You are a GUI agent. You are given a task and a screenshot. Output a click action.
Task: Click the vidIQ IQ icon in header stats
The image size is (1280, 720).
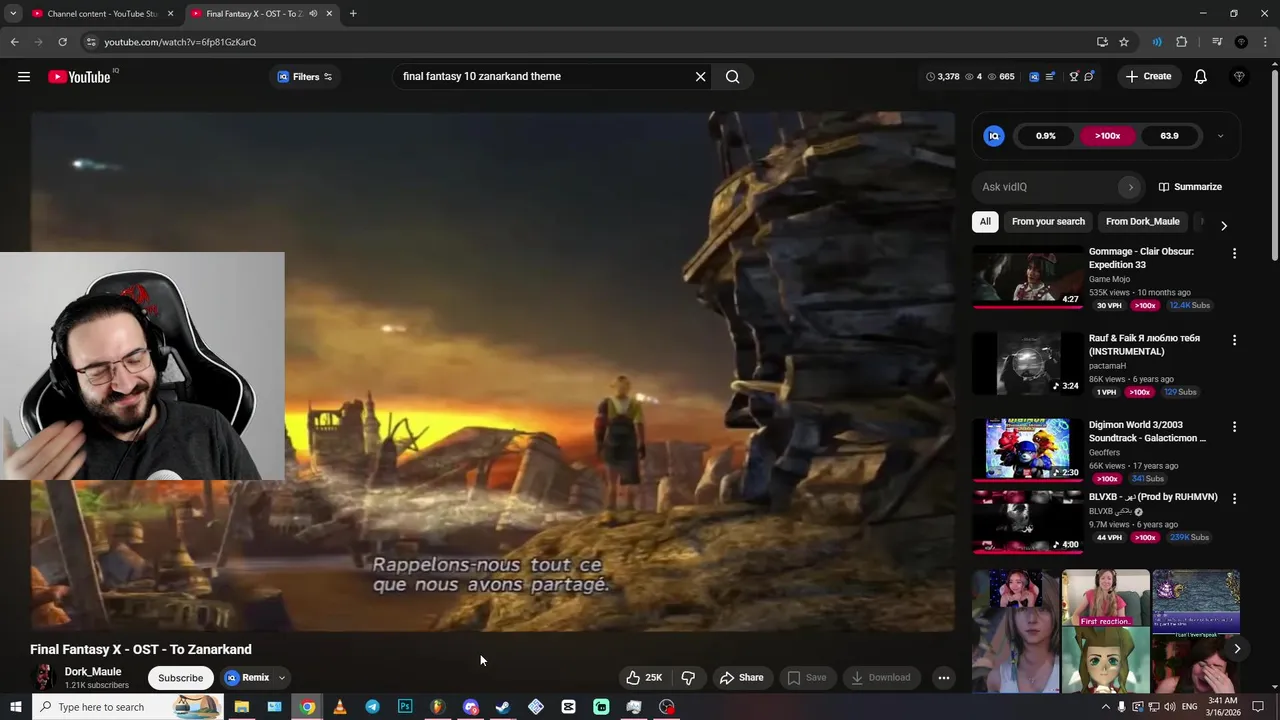(x=1034, y=76)
